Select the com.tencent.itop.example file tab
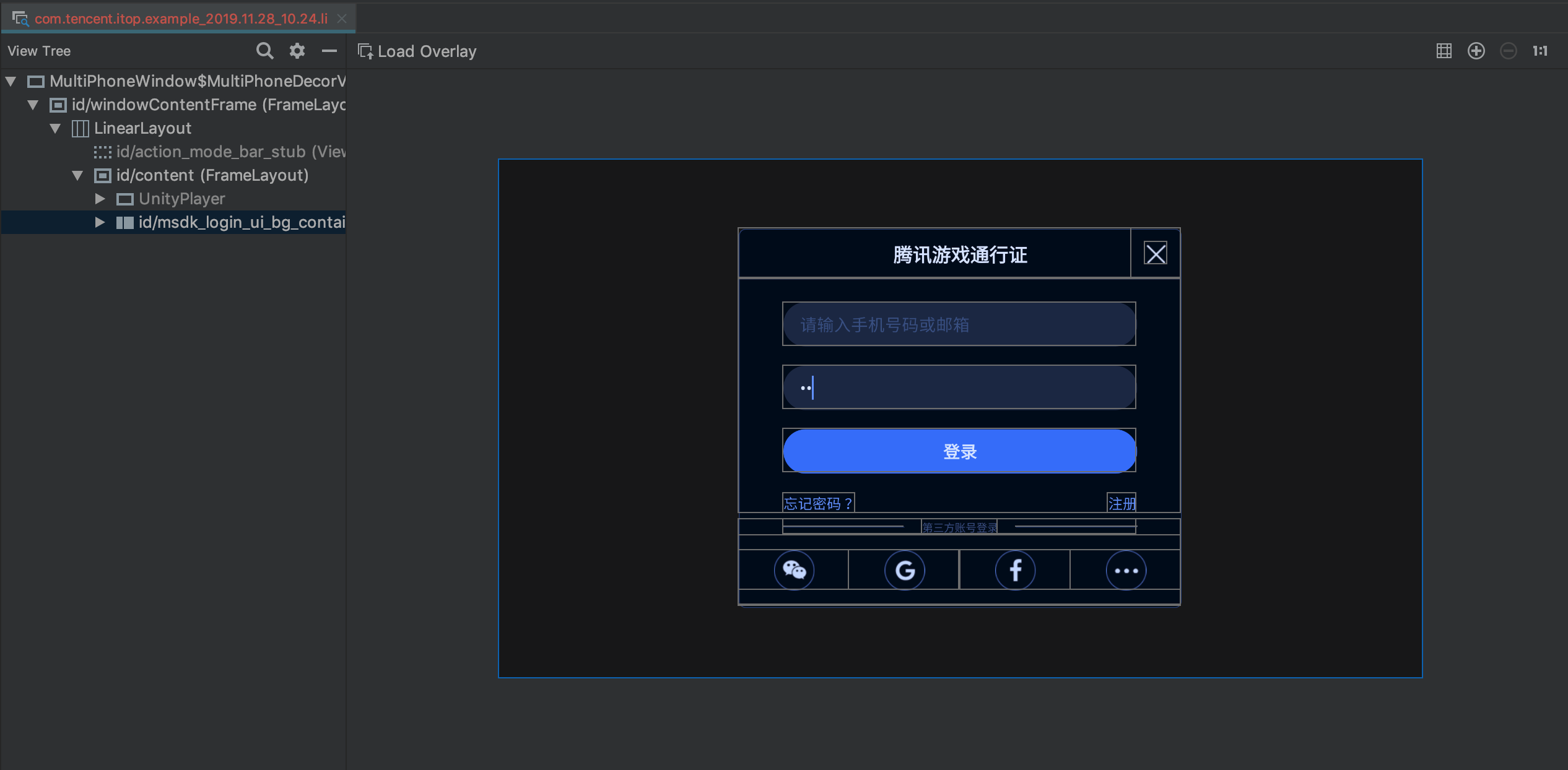 181,19
